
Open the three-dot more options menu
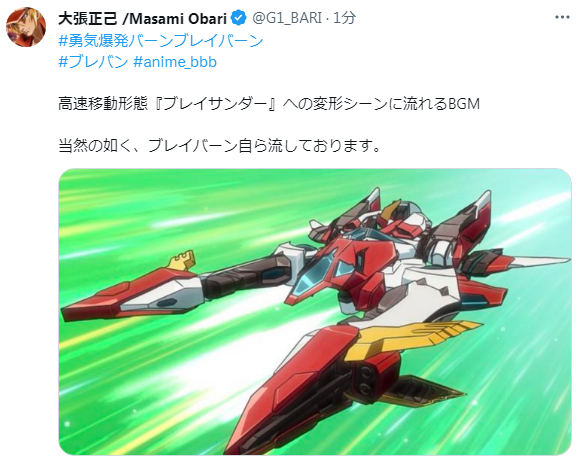(562, 17)
